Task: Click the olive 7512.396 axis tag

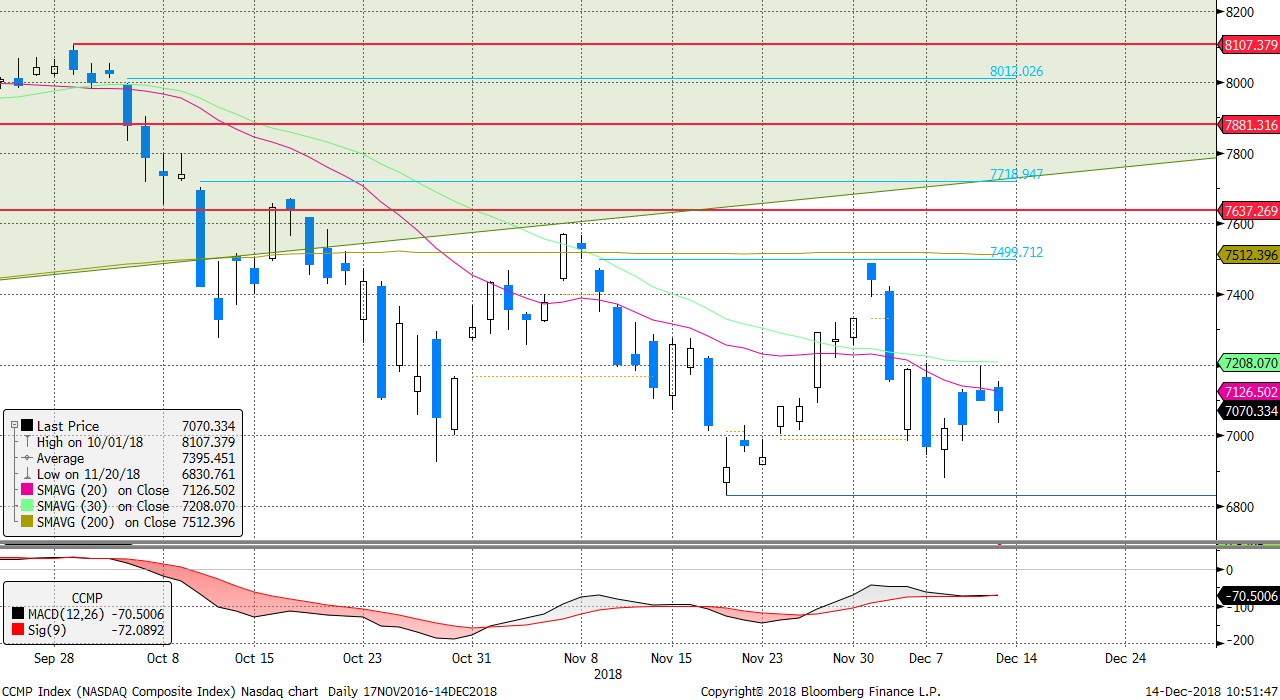Action: point(1250,255)
